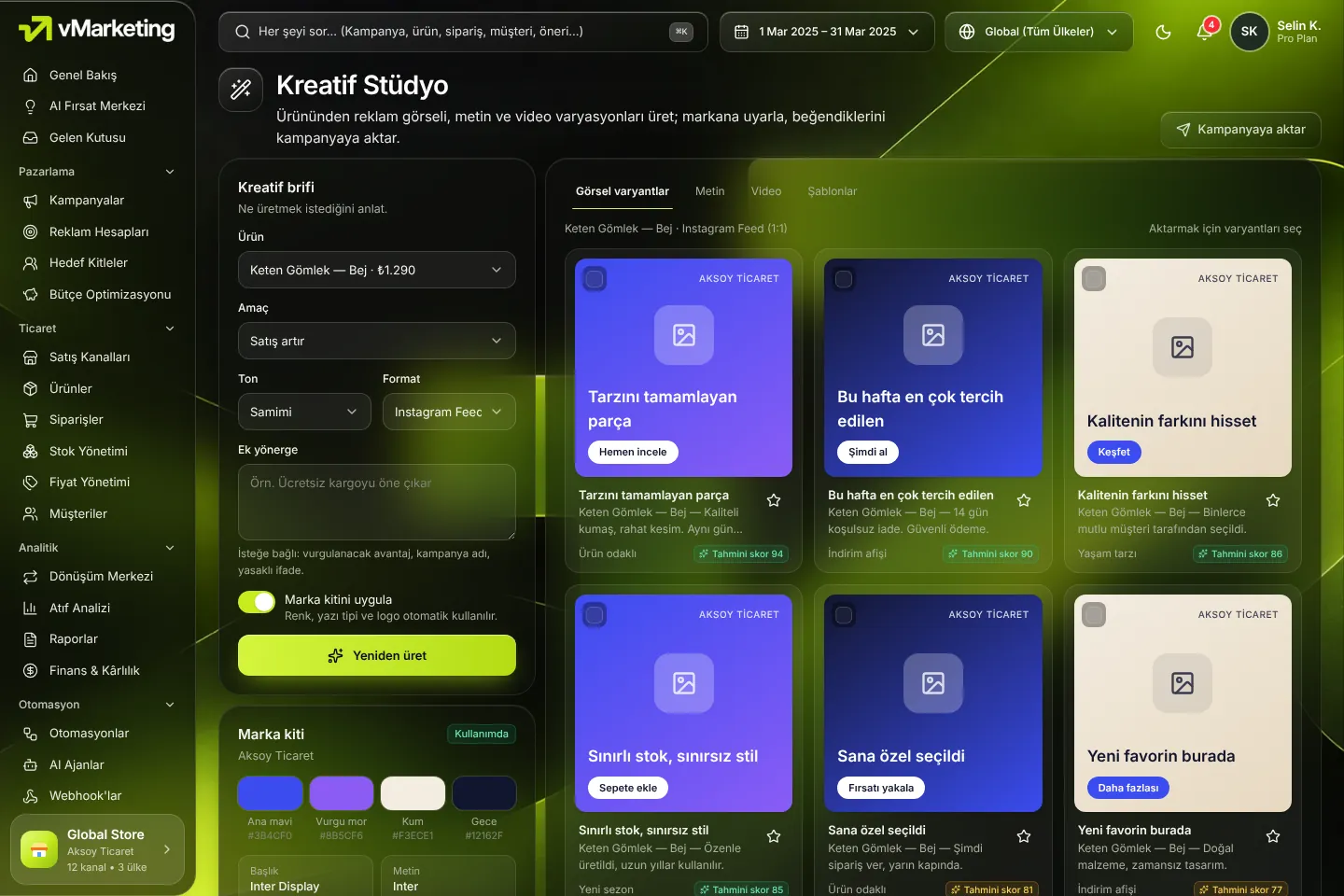
Task: Select the Bu hafta en çok tercih edilen checkbox
Action: click(x=844, y=279)
